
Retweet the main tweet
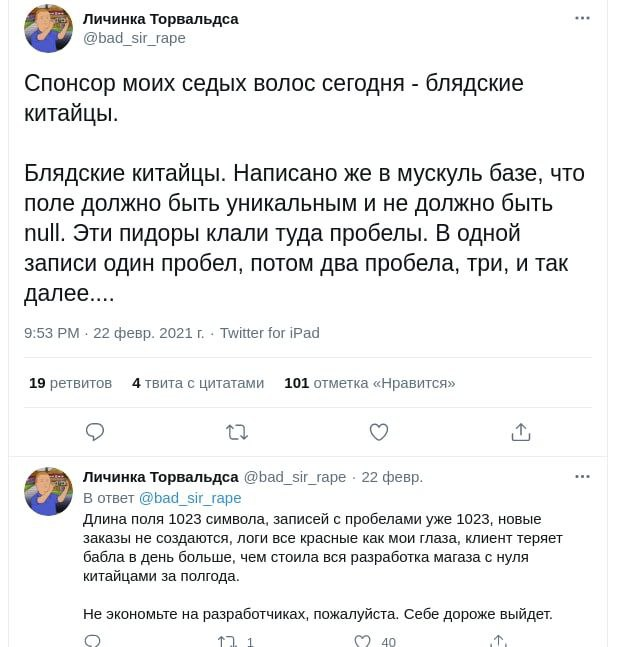pyautogui.click(x=237, y=432)
